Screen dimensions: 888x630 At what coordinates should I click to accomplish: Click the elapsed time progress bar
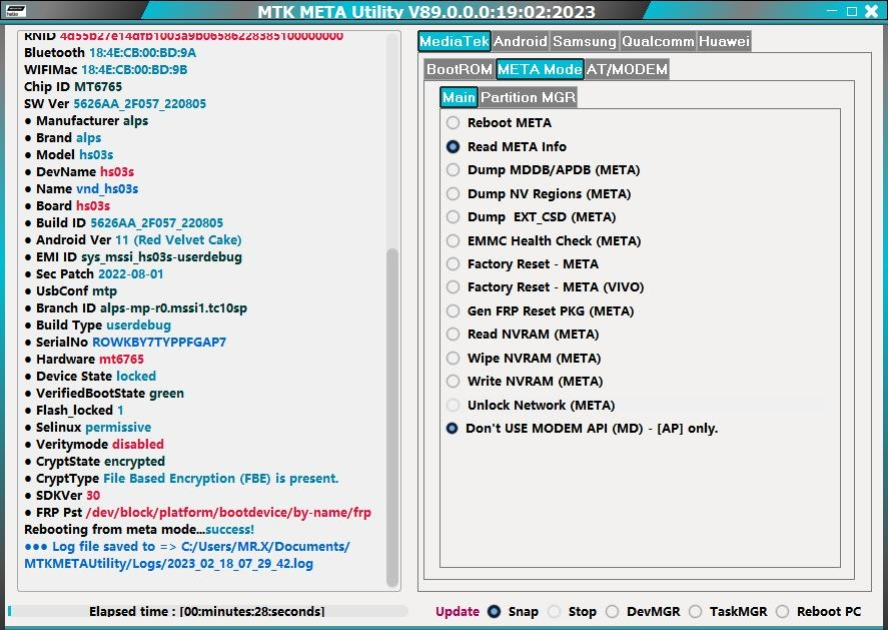(208, 611)
